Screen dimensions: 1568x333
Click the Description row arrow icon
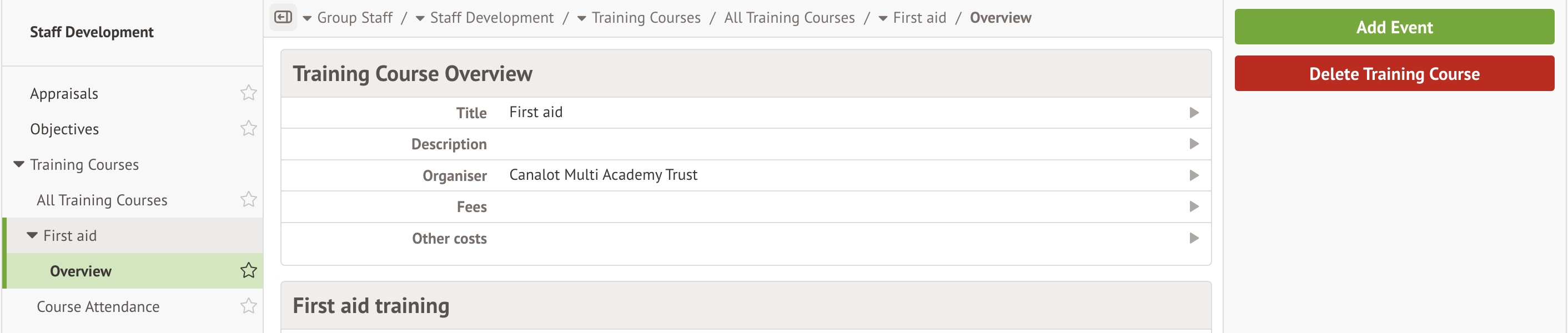pyautogui.click(x=1194, y=144)
